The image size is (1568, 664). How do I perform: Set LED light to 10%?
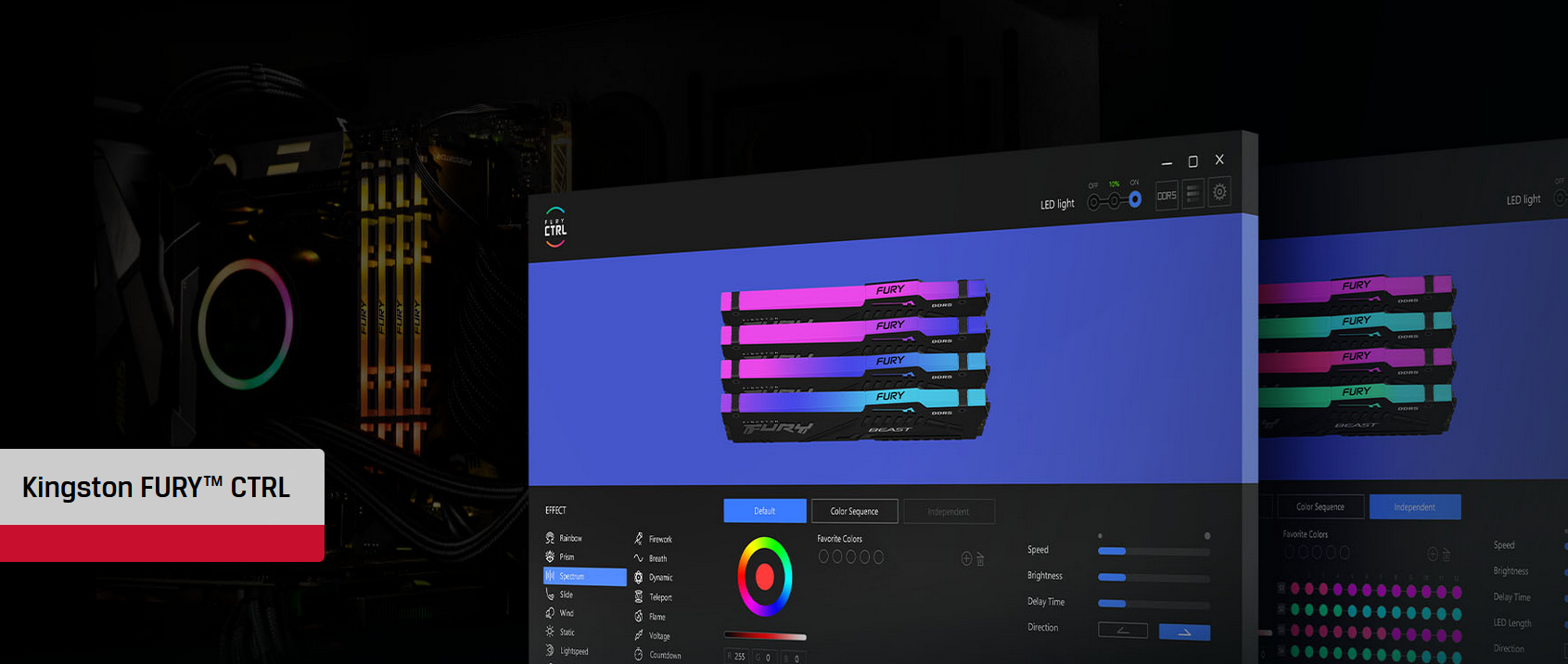(1115, 200)
